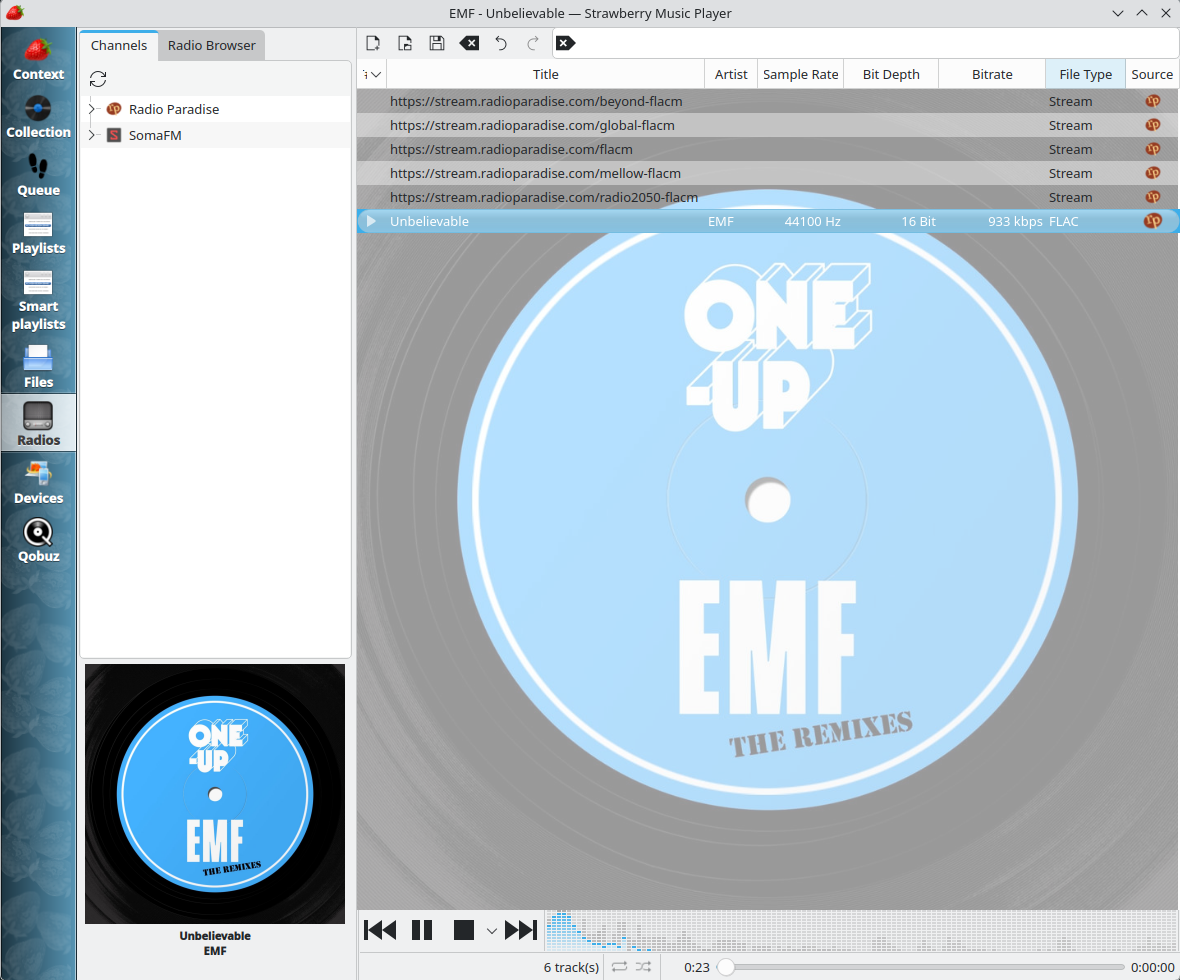Load a playlist from file

pos(405,43)
